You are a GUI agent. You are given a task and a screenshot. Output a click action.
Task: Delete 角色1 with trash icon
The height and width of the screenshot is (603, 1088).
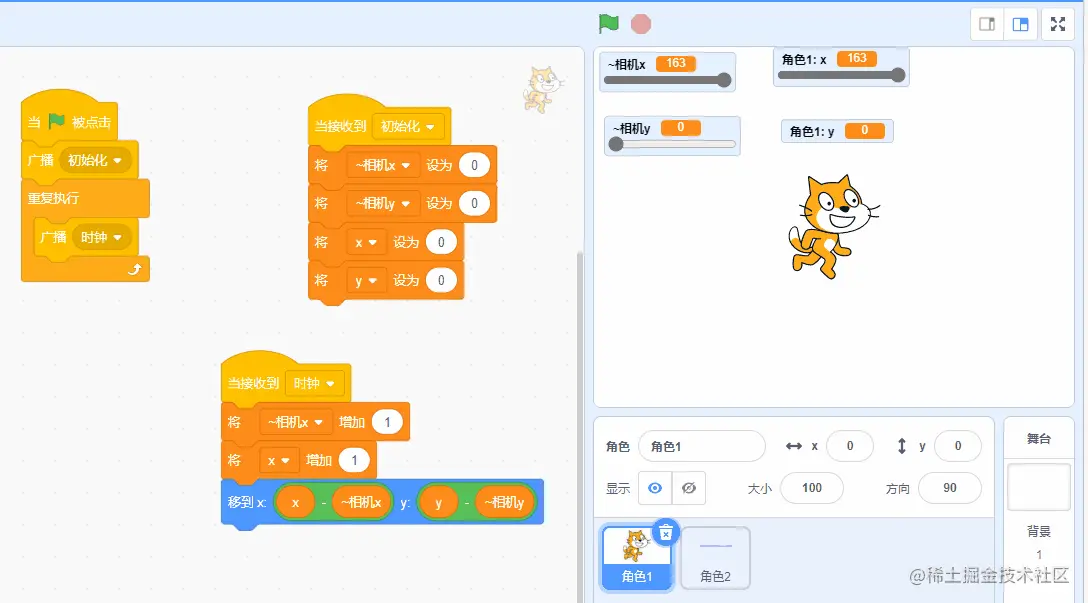665,533
